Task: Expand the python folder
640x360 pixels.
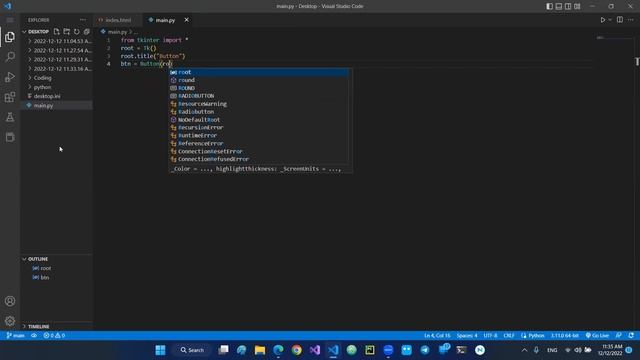Action: 57,87
